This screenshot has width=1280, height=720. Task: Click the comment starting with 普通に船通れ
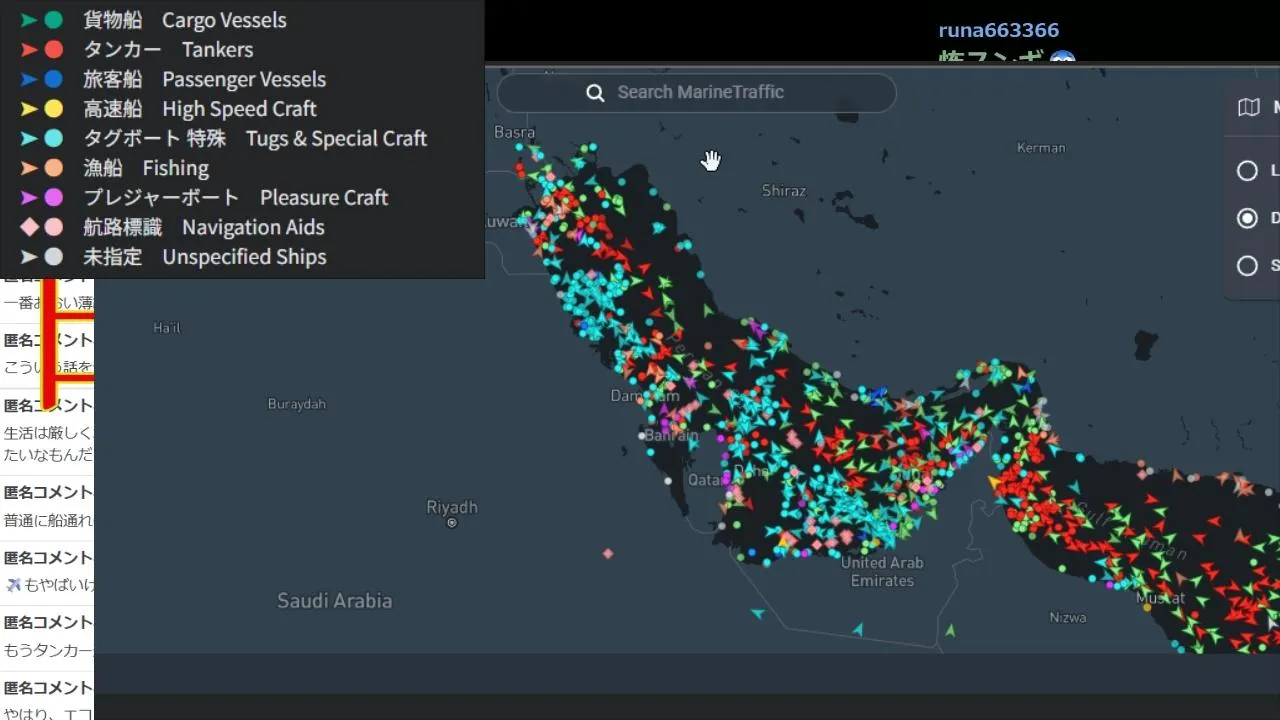(x=48, y=520)
